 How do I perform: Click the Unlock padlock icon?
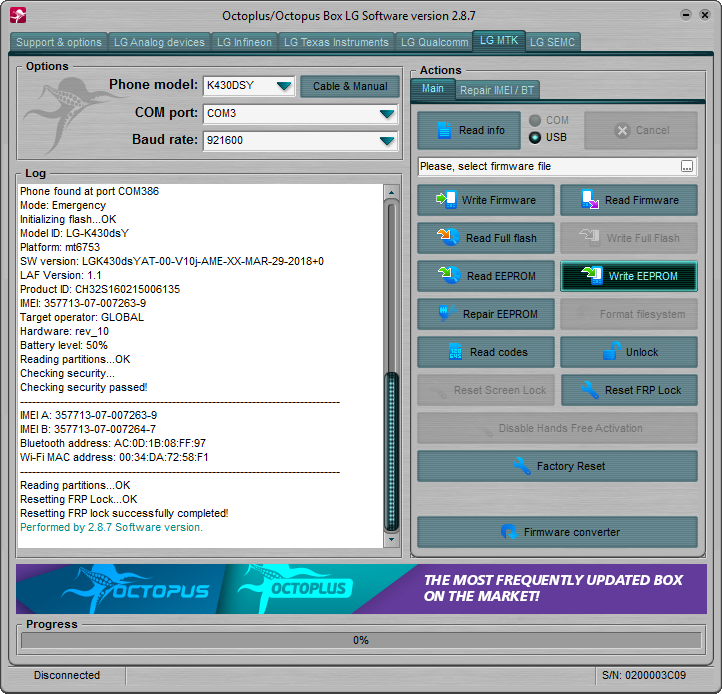click(611, 351)
